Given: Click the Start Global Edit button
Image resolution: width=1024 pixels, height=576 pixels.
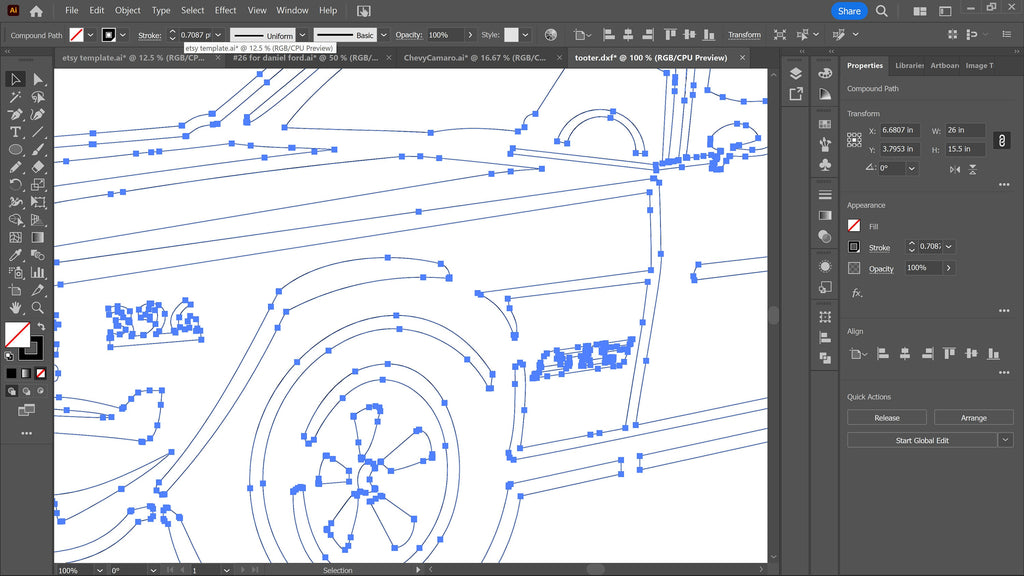Looking at the screenshot, I should (922, 440).
